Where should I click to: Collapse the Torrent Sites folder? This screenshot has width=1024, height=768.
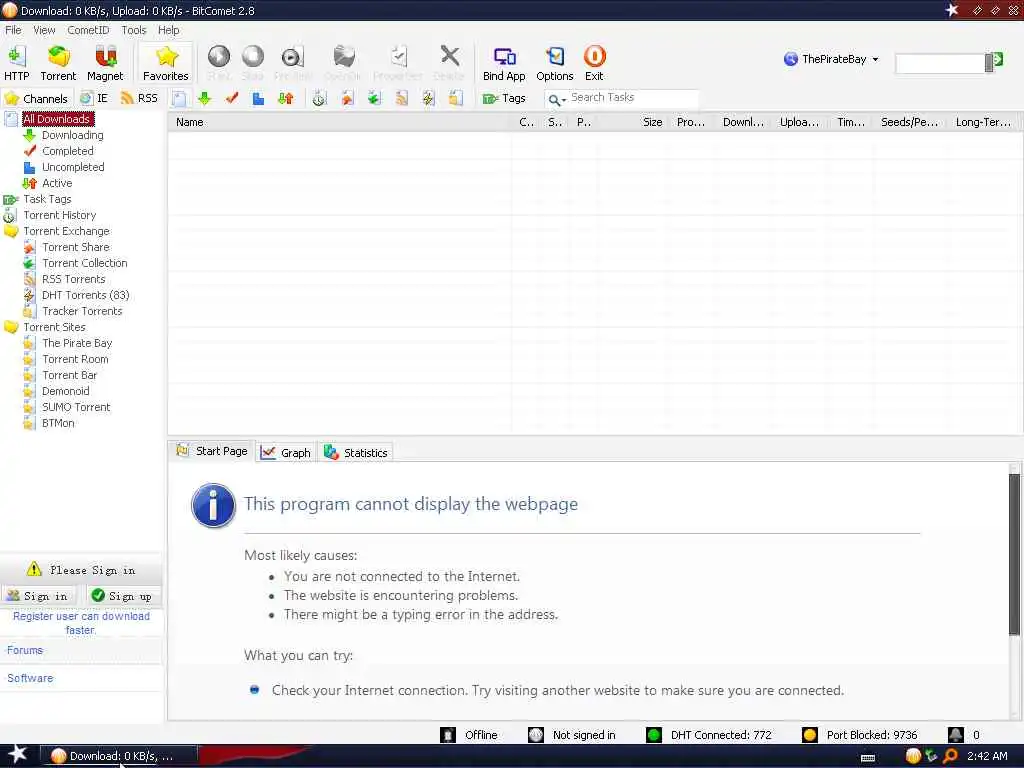[54, 327]
